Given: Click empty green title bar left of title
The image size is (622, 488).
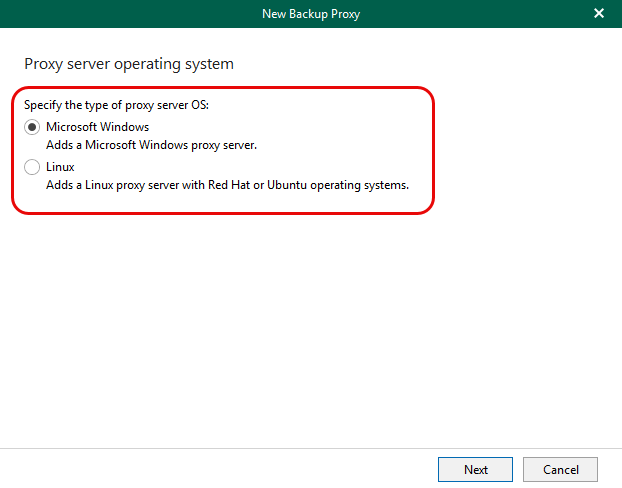Looking at the screenshot, I should (x=120, y=13).
